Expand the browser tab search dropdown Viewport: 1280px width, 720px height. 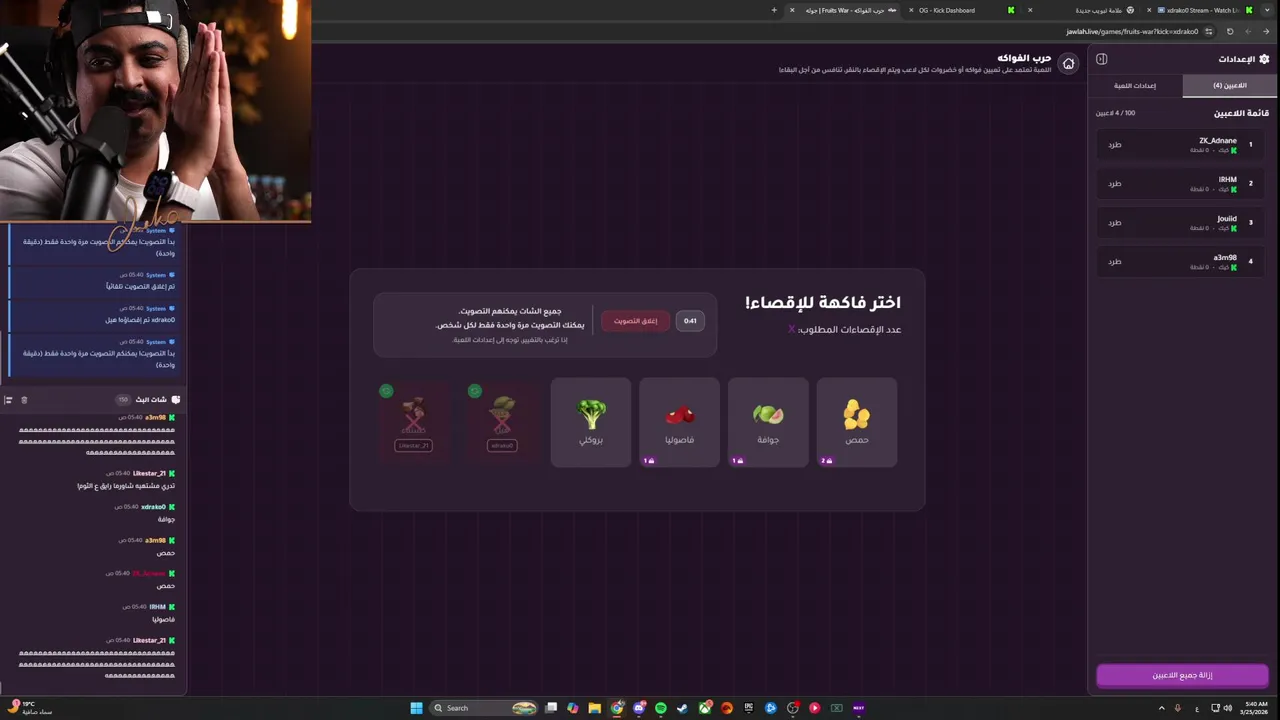1269,10
